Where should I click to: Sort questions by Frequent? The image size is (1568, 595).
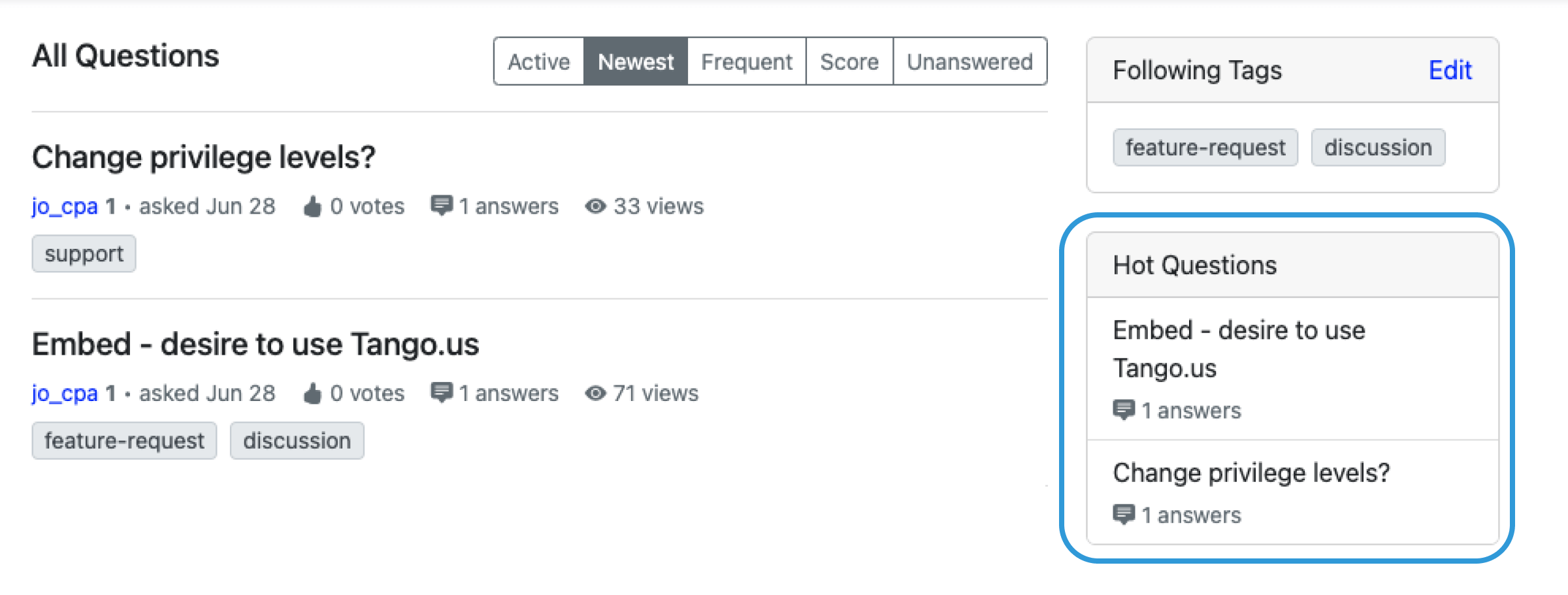pos(746,61)
